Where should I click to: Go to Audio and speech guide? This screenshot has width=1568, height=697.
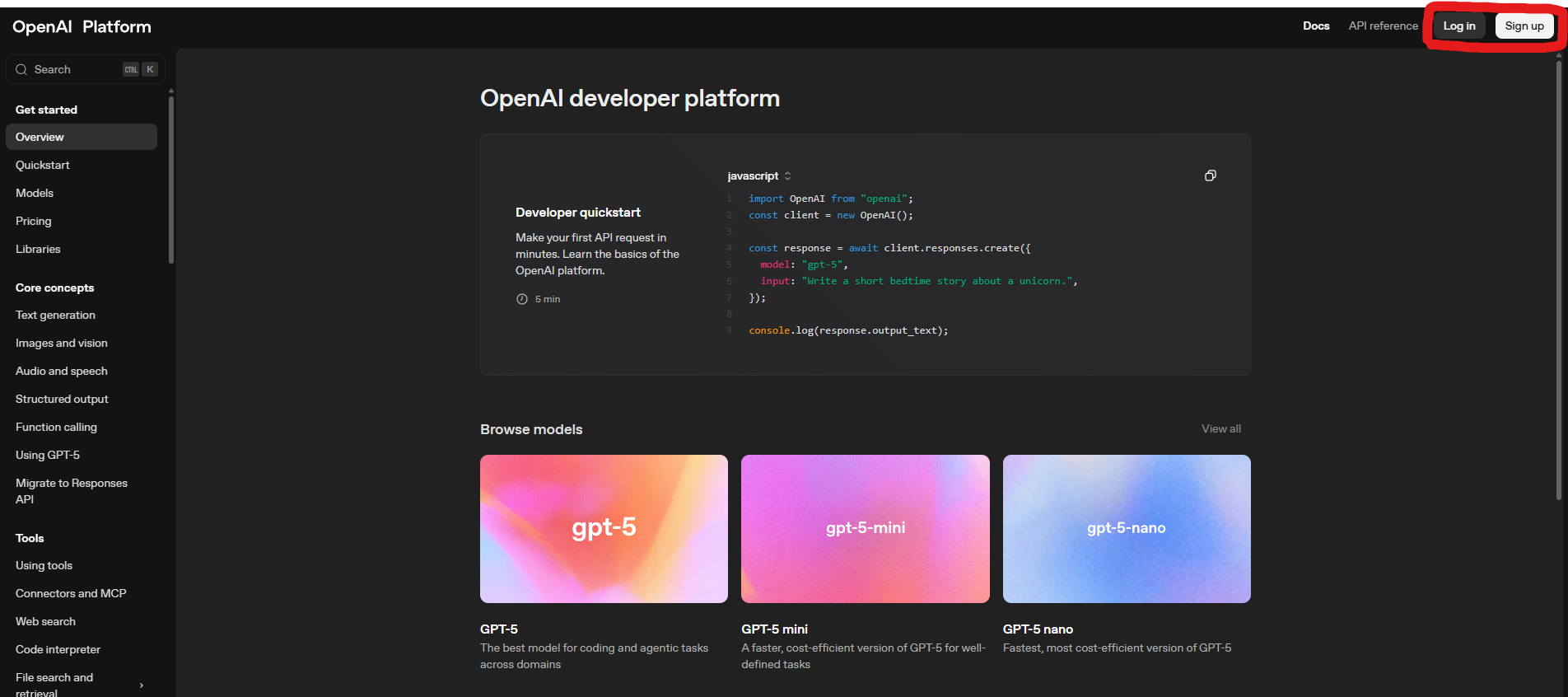point(62,371)
